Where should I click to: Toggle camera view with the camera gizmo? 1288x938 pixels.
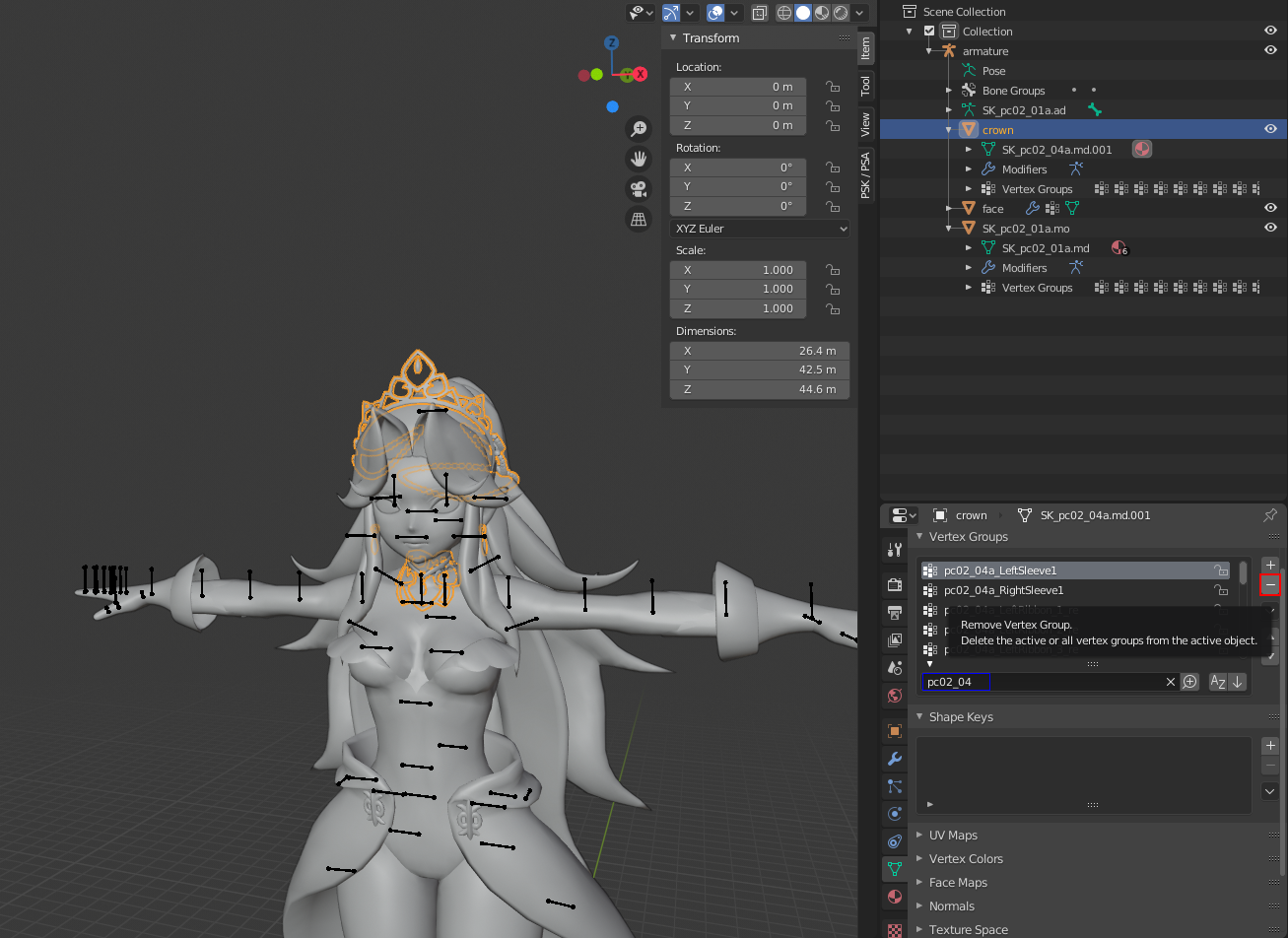(x=639, y=189)
